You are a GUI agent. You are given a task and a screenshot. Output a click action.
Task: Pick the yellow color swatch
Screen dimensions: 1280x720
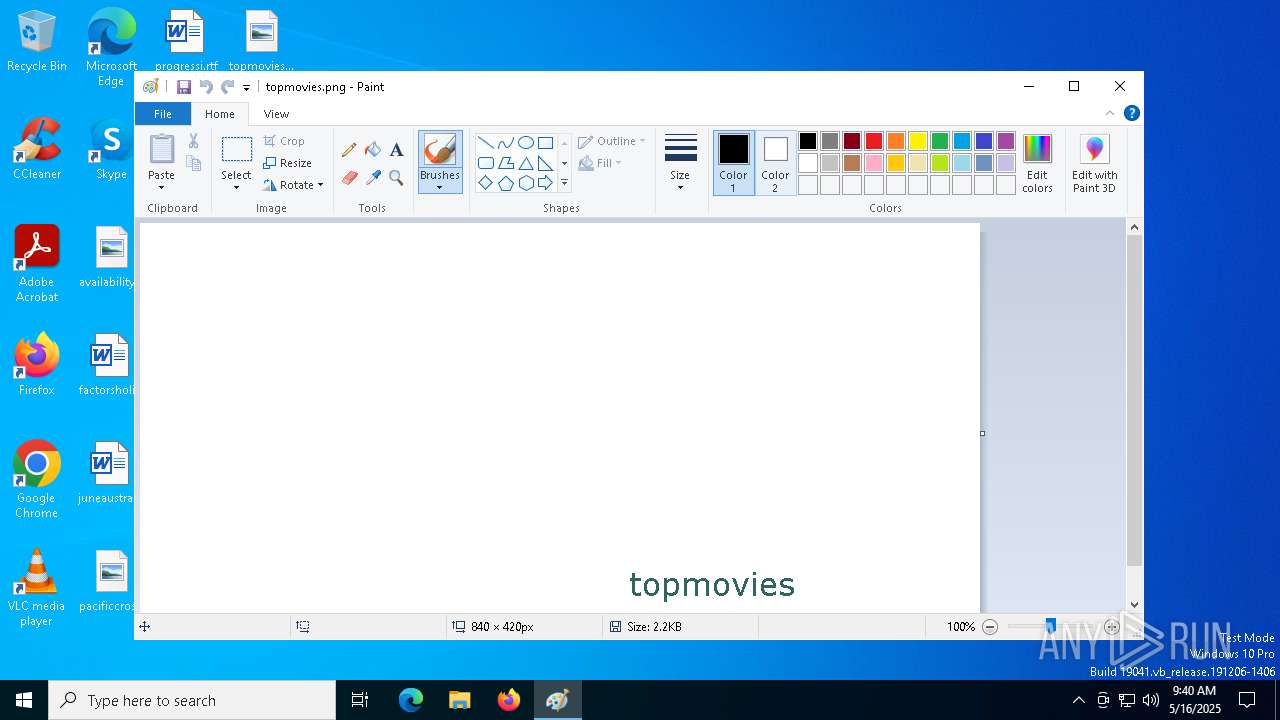coord(918,141)
